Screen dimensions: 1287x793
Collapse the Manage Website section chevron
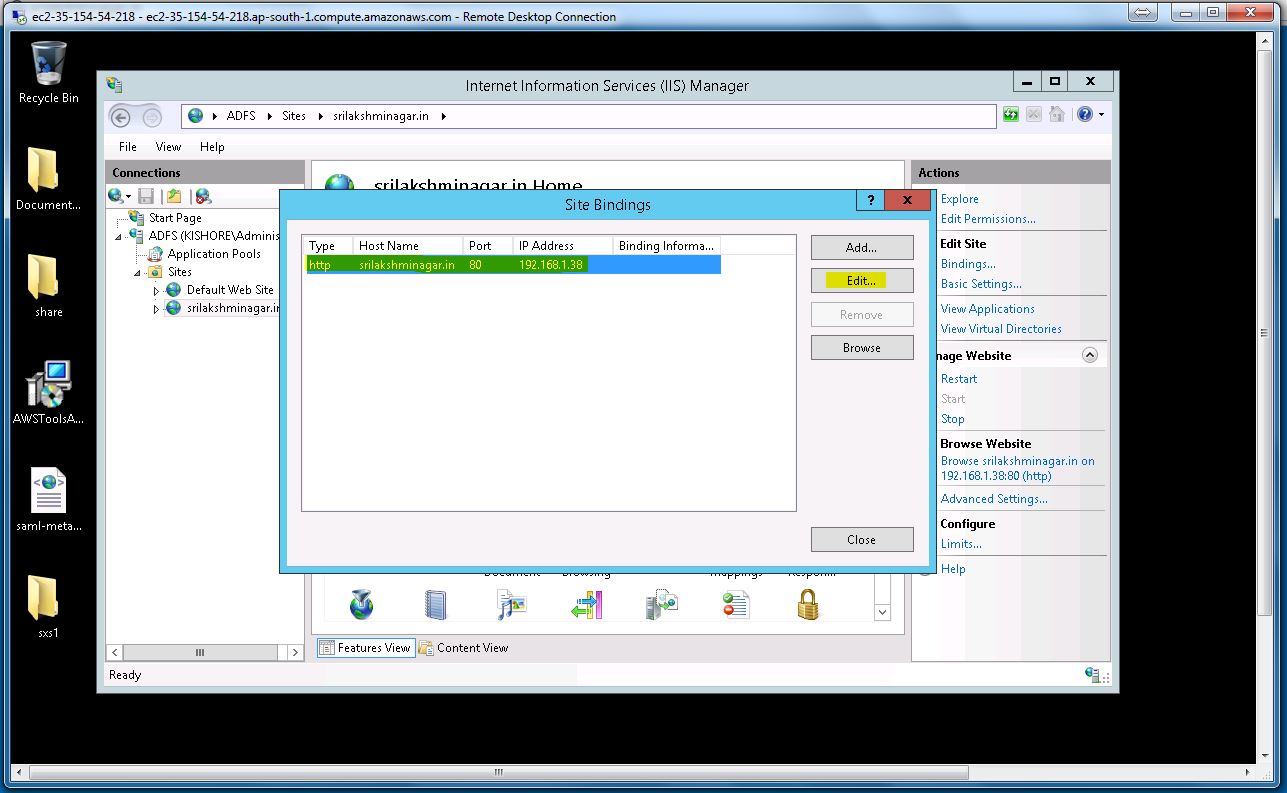point(1090,355)
